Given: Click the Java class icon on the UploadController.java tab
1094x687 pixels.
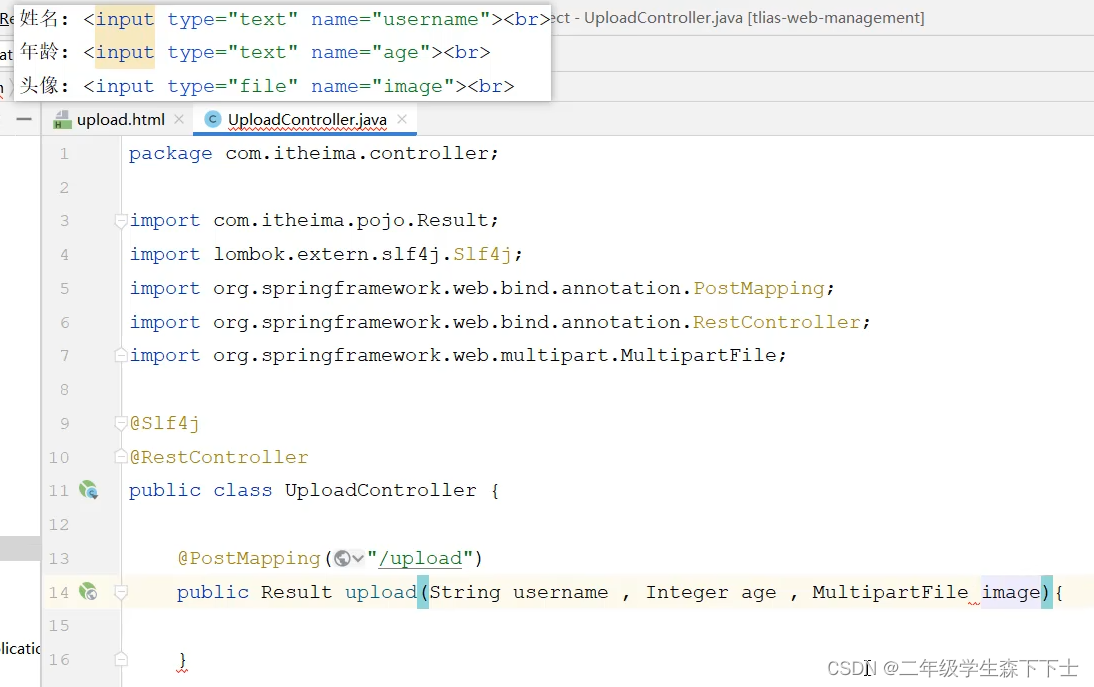Looking at the screenshot, I should 212,119.
